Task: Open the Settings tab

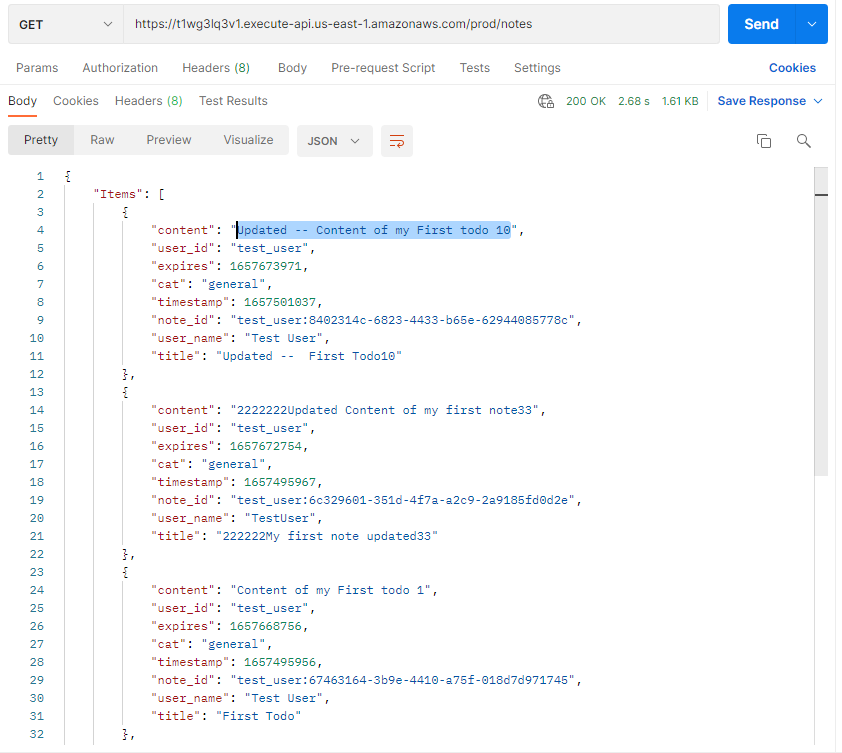Action: pyautogui.click(x=537, y=68)
